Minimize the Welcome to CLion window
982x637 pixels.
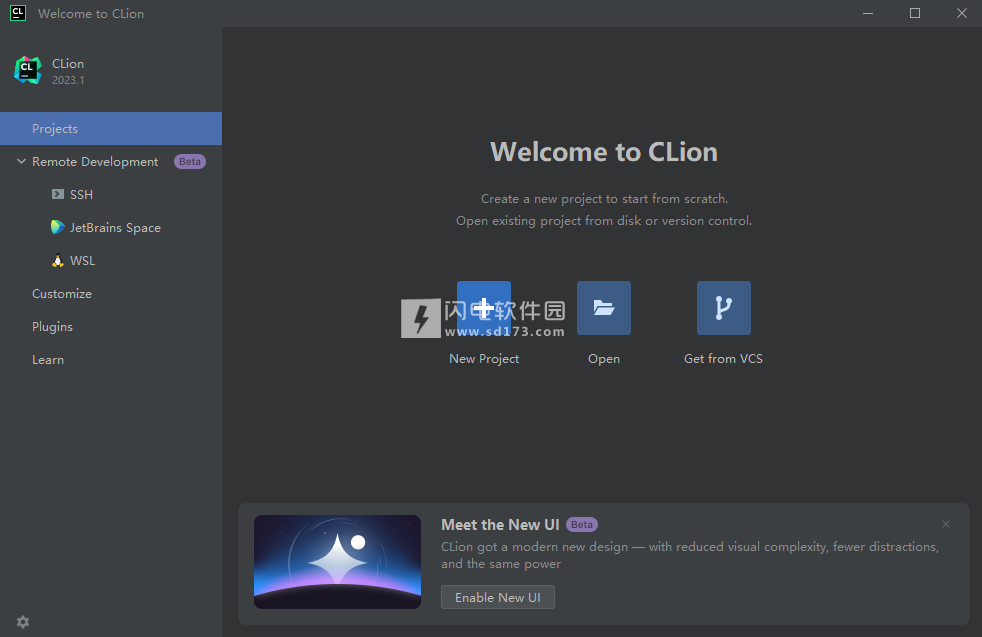point(868,13)
